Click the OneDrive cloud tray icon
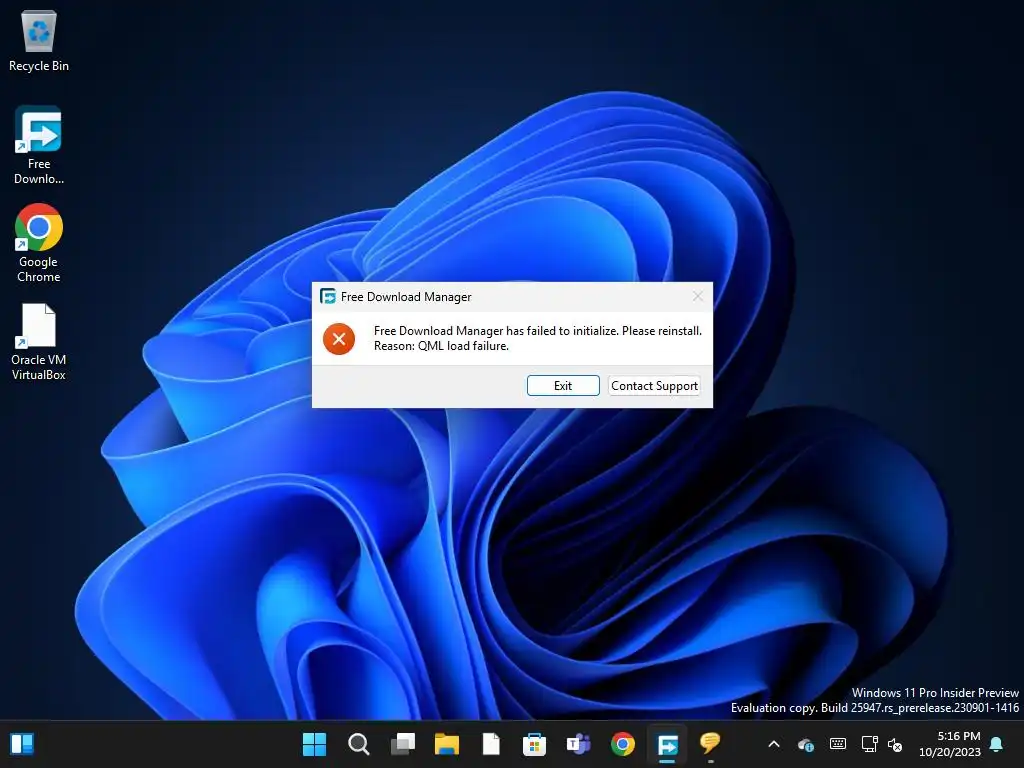 click(x=806, y=744)
